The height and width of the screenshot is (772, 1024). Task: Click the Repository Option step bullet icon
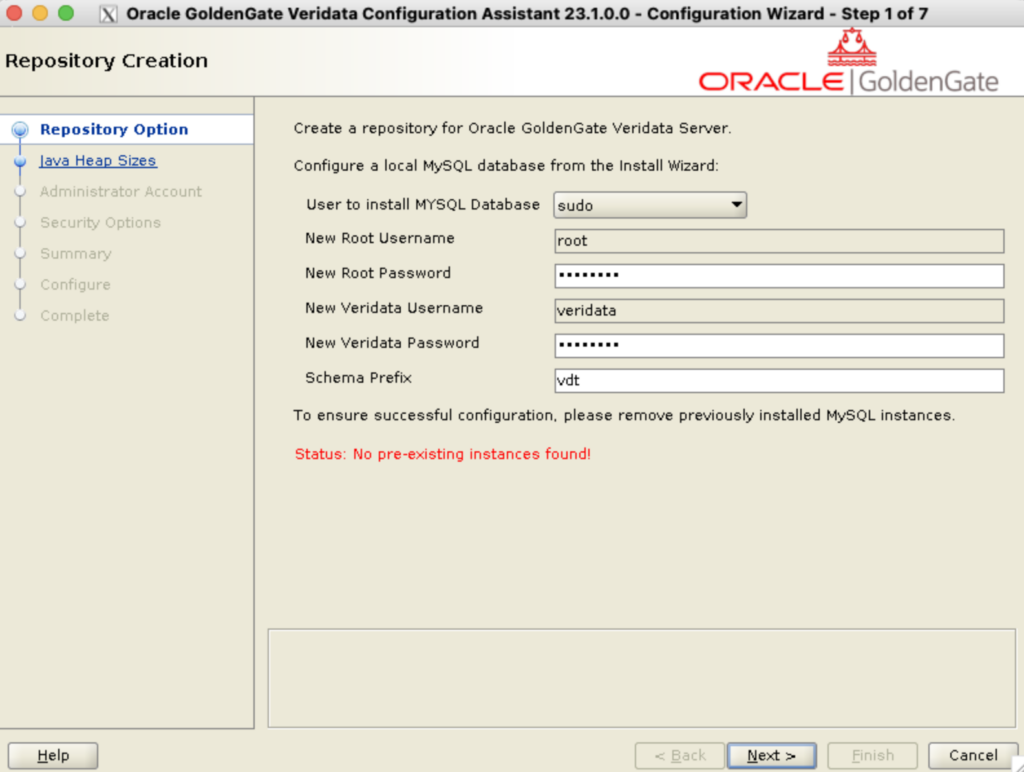click(20, 130)
